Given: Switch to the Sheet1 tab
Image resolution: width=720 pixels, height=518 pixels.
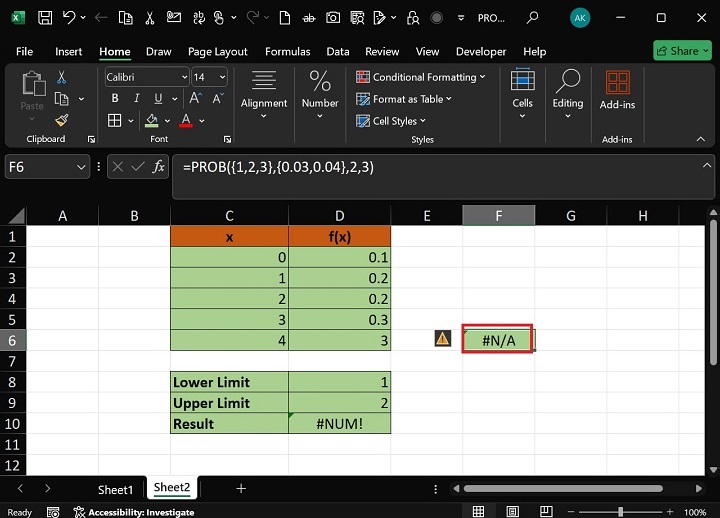Looking at the screenshot, I should coord(115,489).
